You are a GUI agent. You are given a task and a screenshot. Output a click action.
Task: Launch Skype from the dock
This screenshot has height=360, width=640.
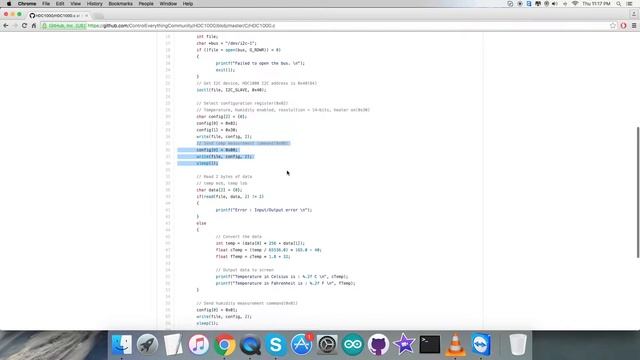[x=276, y=344]
